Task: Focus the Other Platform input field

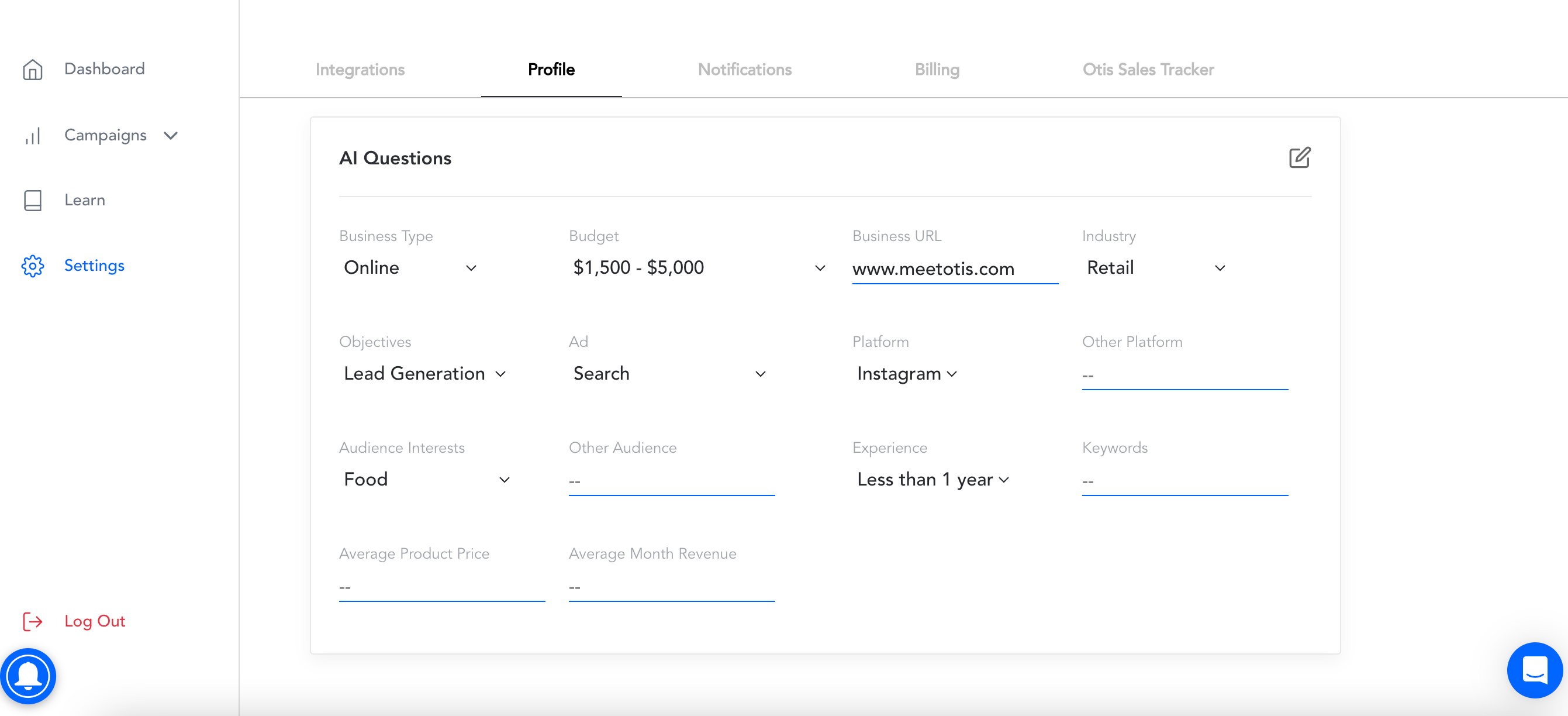Action: [1184, 375]
